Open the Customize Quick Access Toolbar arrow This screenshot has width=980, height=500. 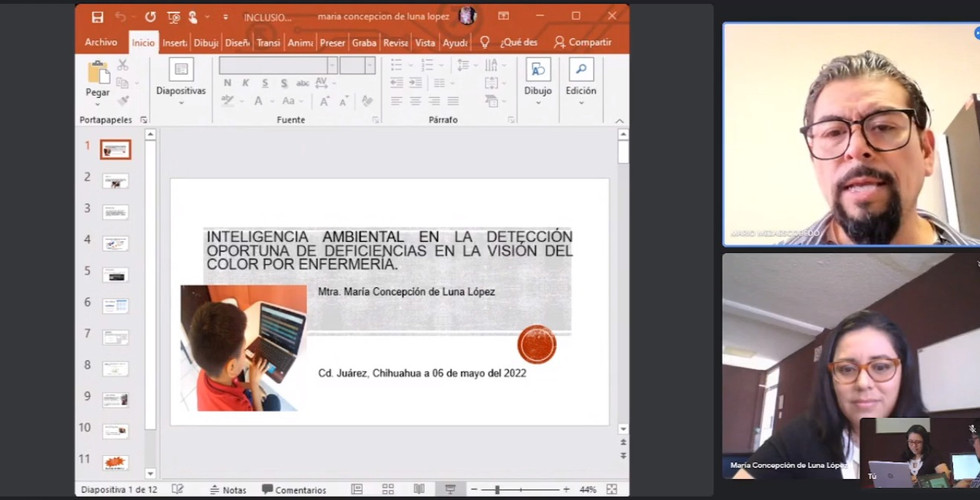coord(226,17)
